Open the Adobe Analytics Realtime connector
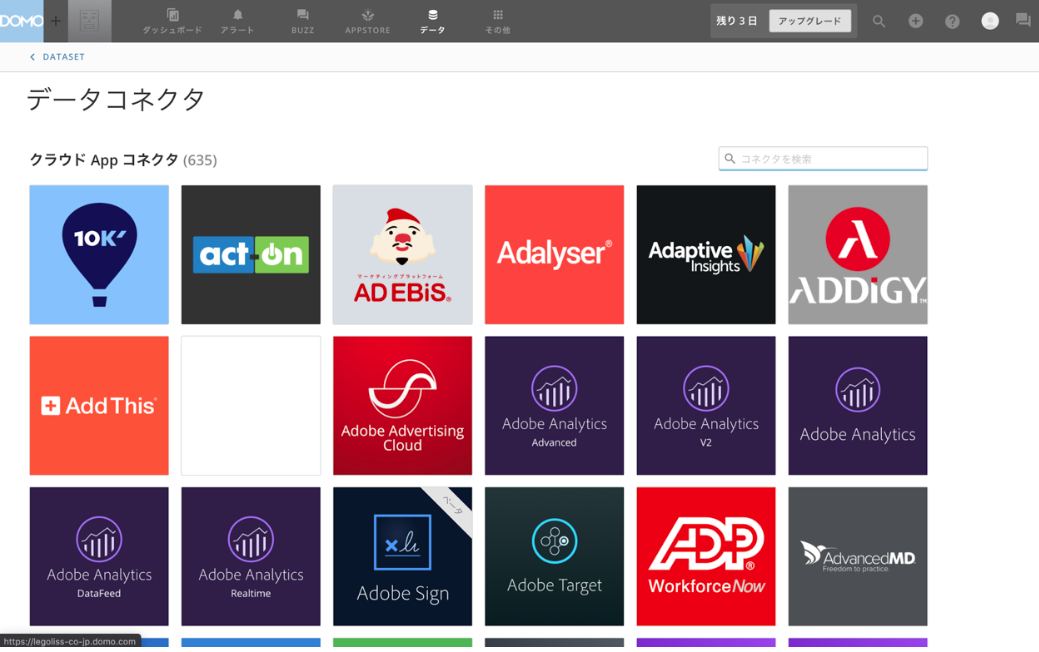Viewport: 1039px width, 652px height. (251, 557)
